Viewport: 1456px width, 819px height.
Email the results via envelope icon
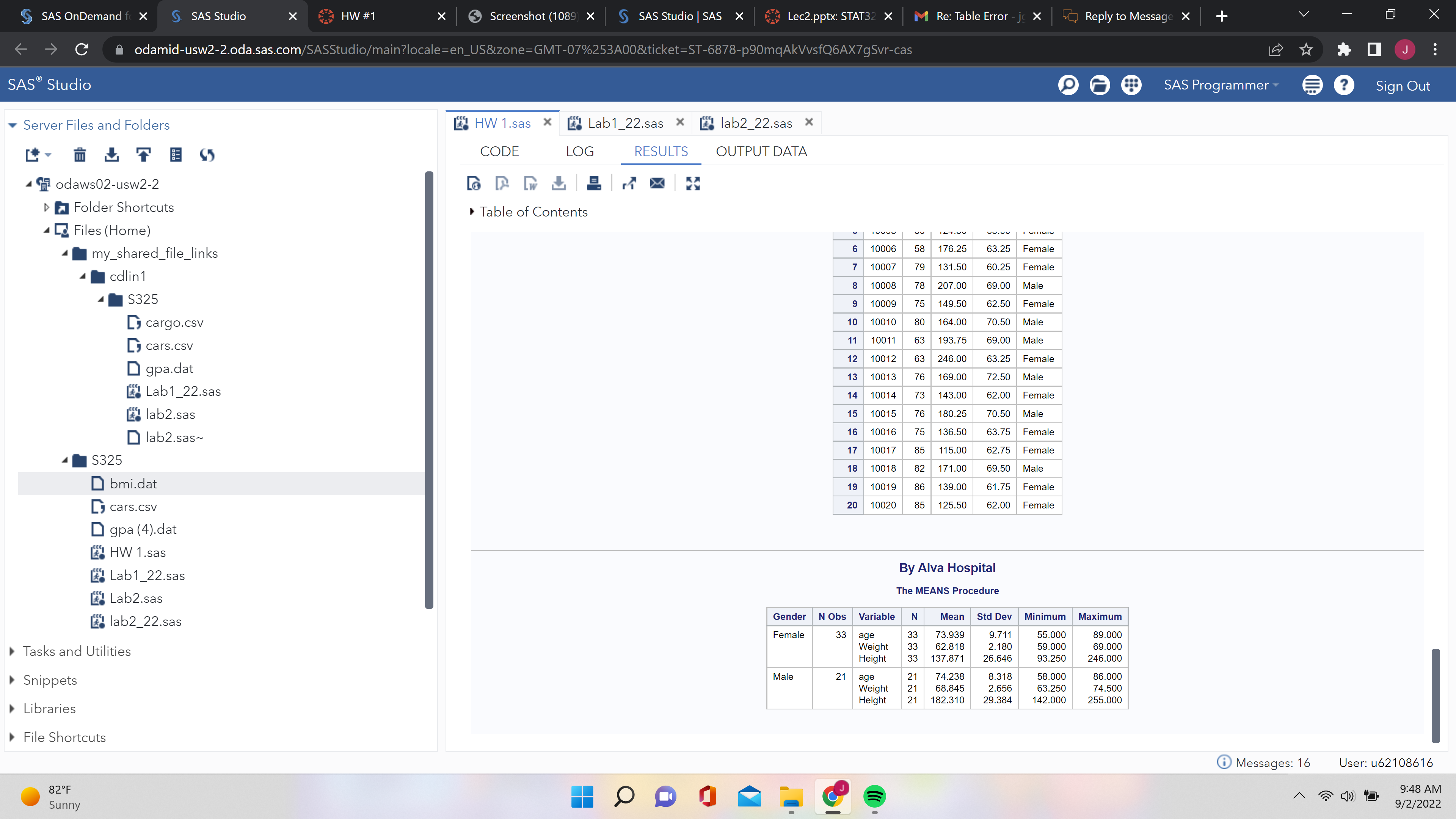click(657, 183)
